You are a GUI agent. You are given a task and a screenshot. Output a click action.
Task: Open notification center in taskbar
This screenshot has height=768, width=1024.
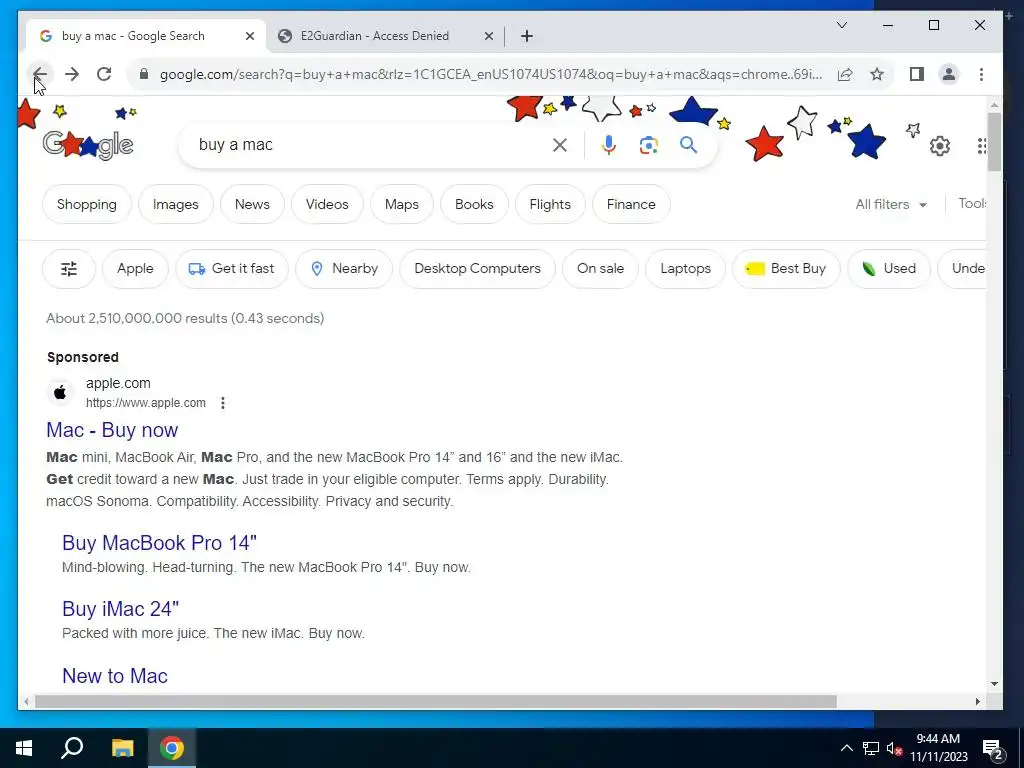click(993, 748)
